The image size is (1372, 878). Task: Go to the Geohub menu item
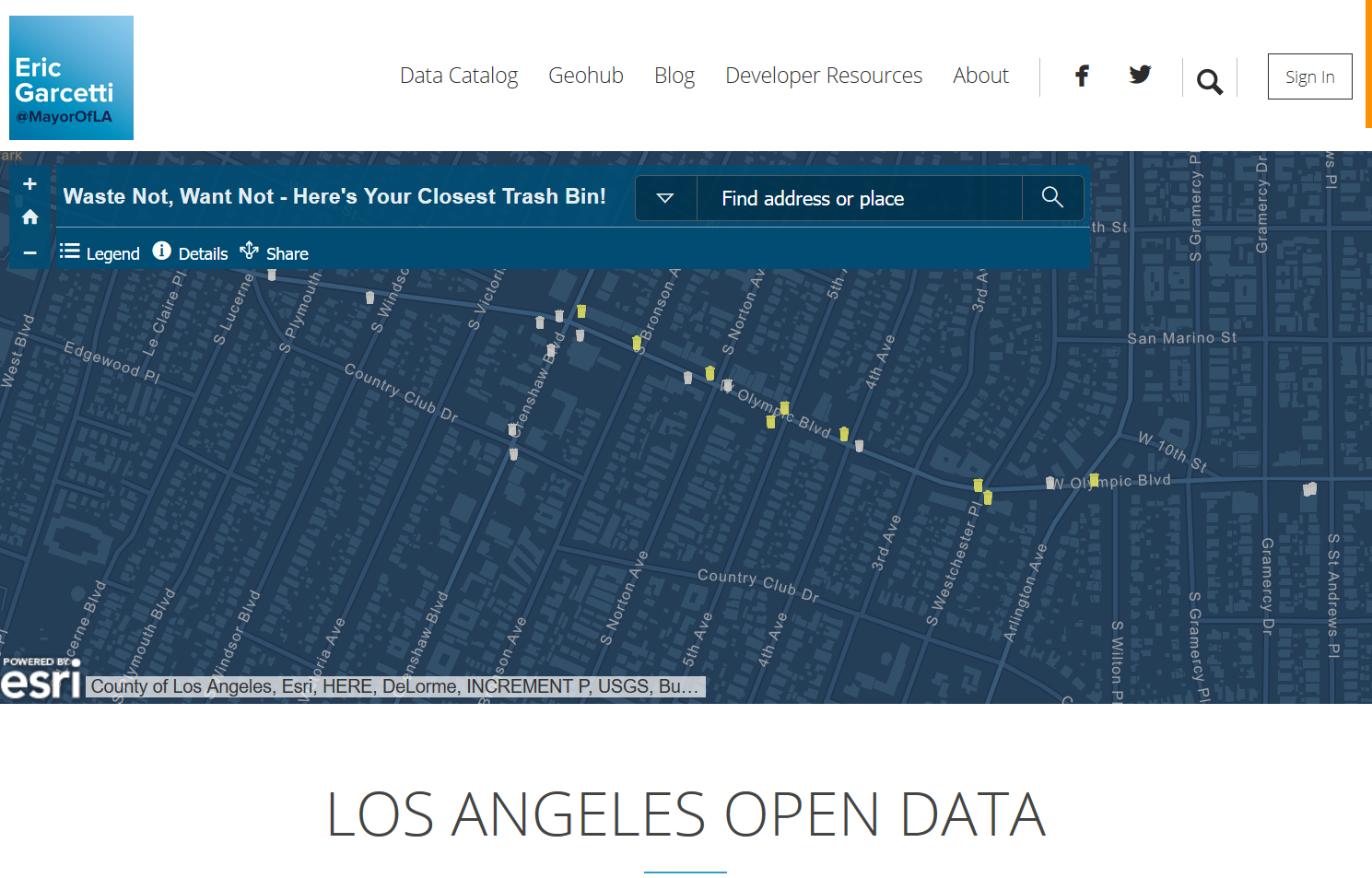pyautogui.click(x=586, y=76)
